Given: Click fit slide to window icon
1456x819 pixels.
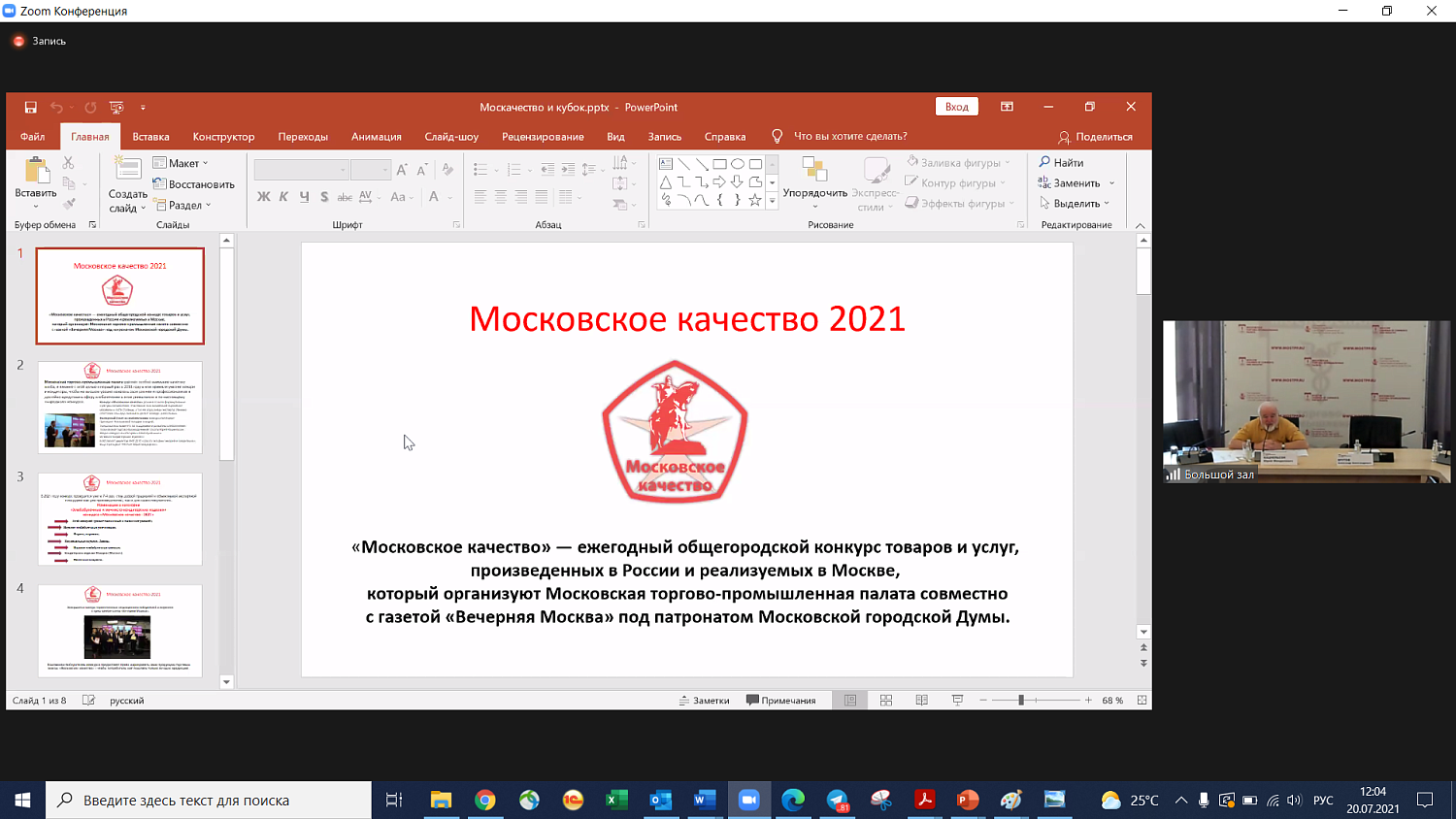Looking at the screenshot, I should 1142,701.
